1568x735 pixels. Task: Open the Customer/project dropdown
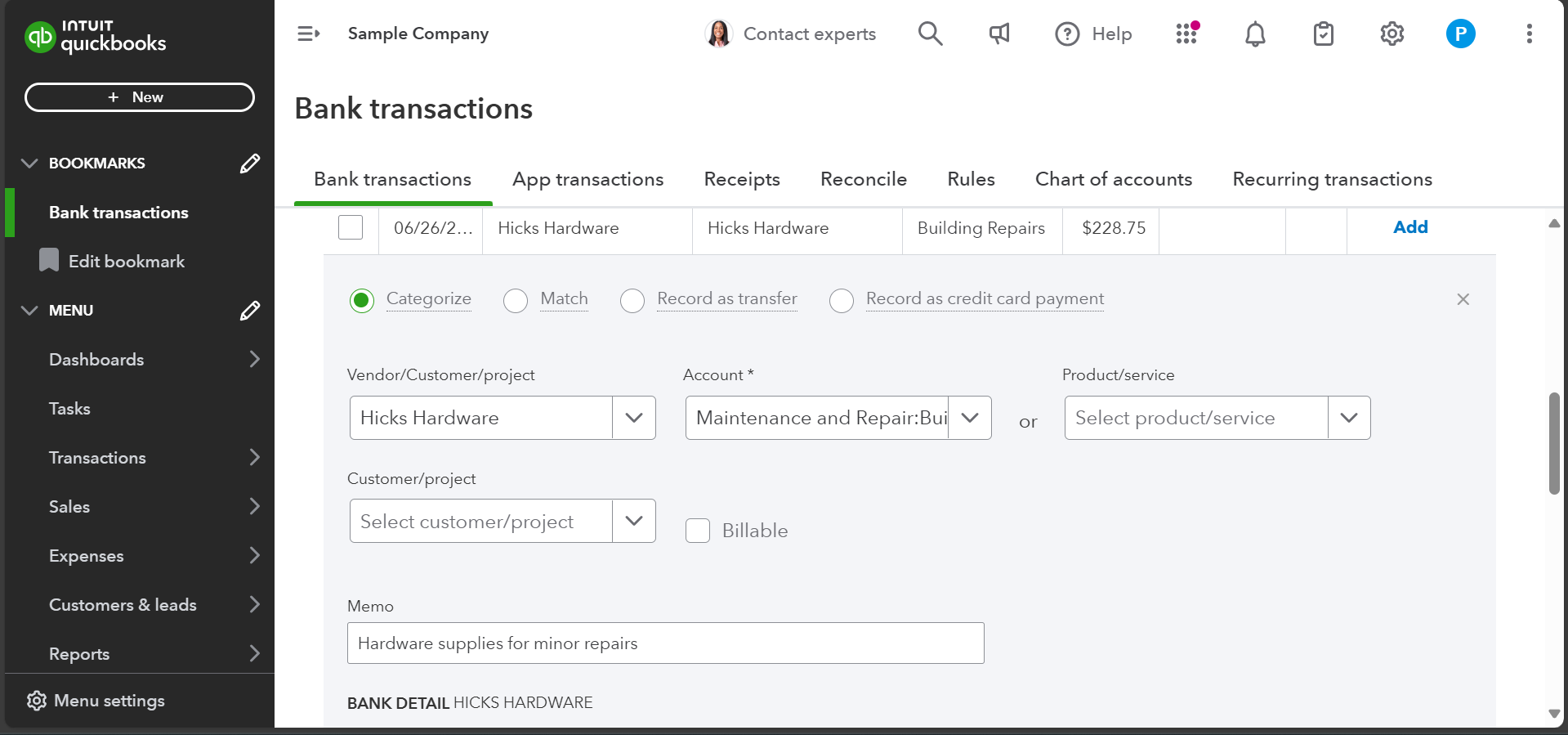tap(633, 521)
